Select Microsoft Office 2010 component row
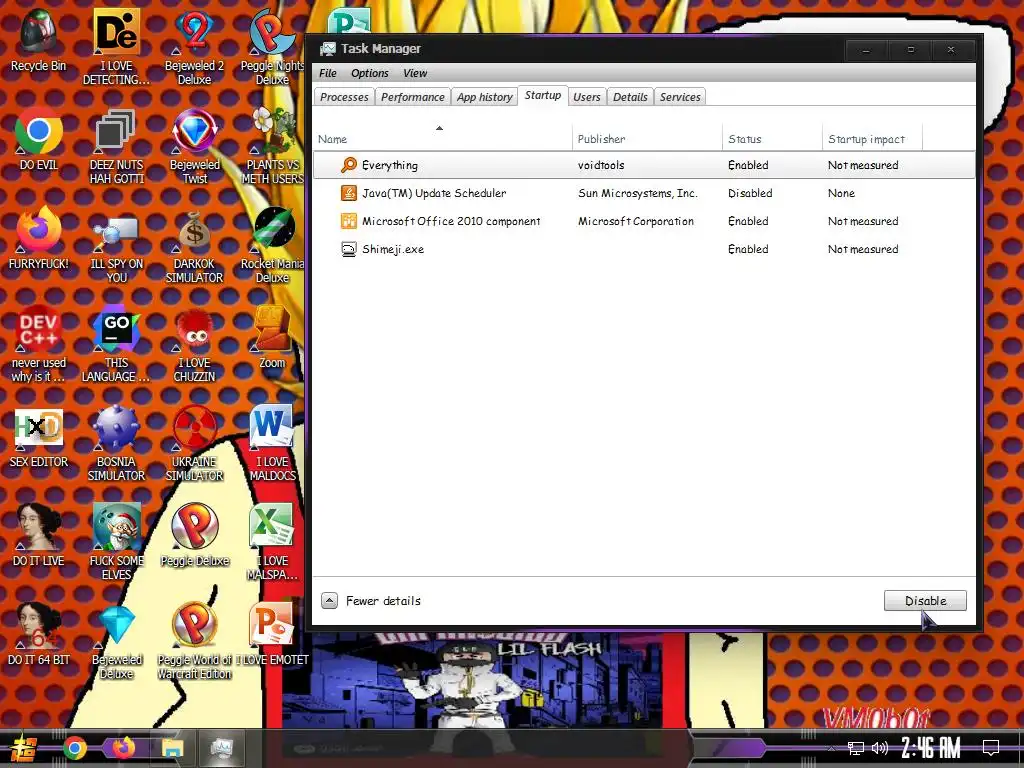This screenshot has height=768, width=1024. point(644,221)
